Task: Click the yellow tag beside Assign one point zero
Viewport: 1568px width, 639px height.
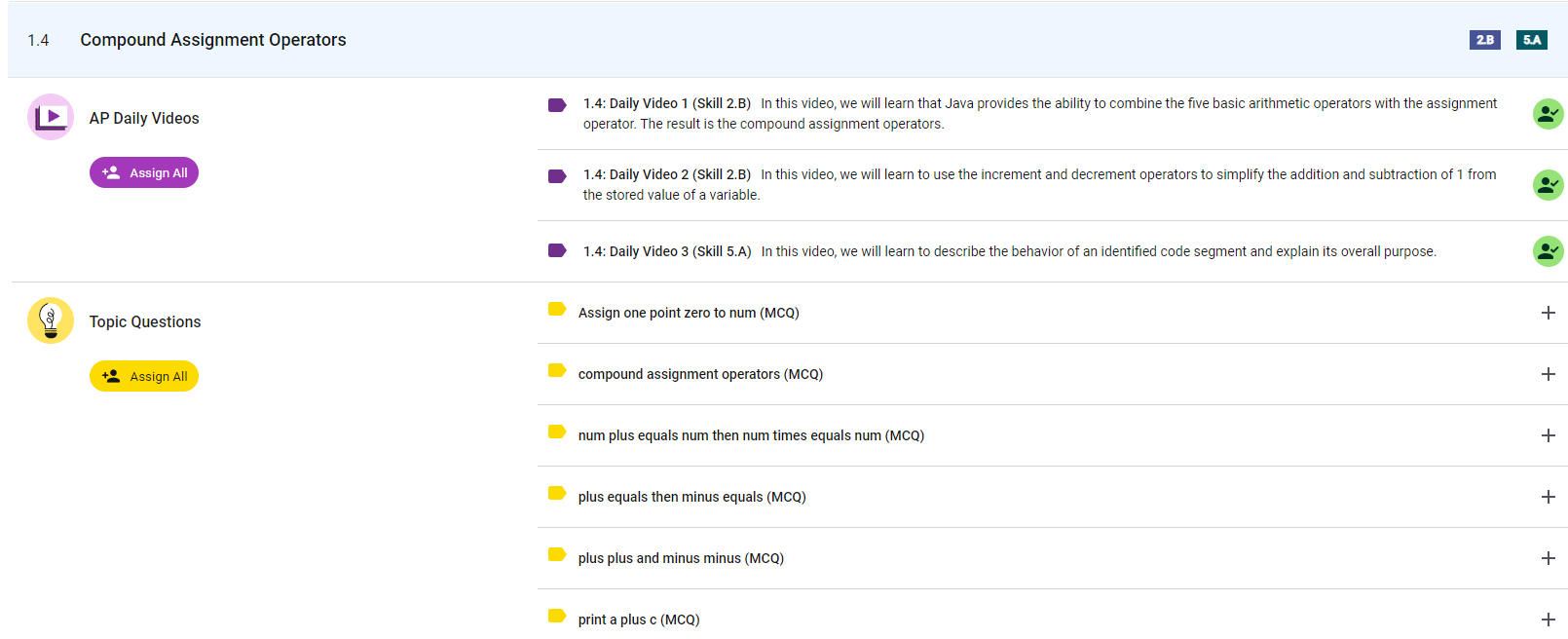Action: [557, 309]
